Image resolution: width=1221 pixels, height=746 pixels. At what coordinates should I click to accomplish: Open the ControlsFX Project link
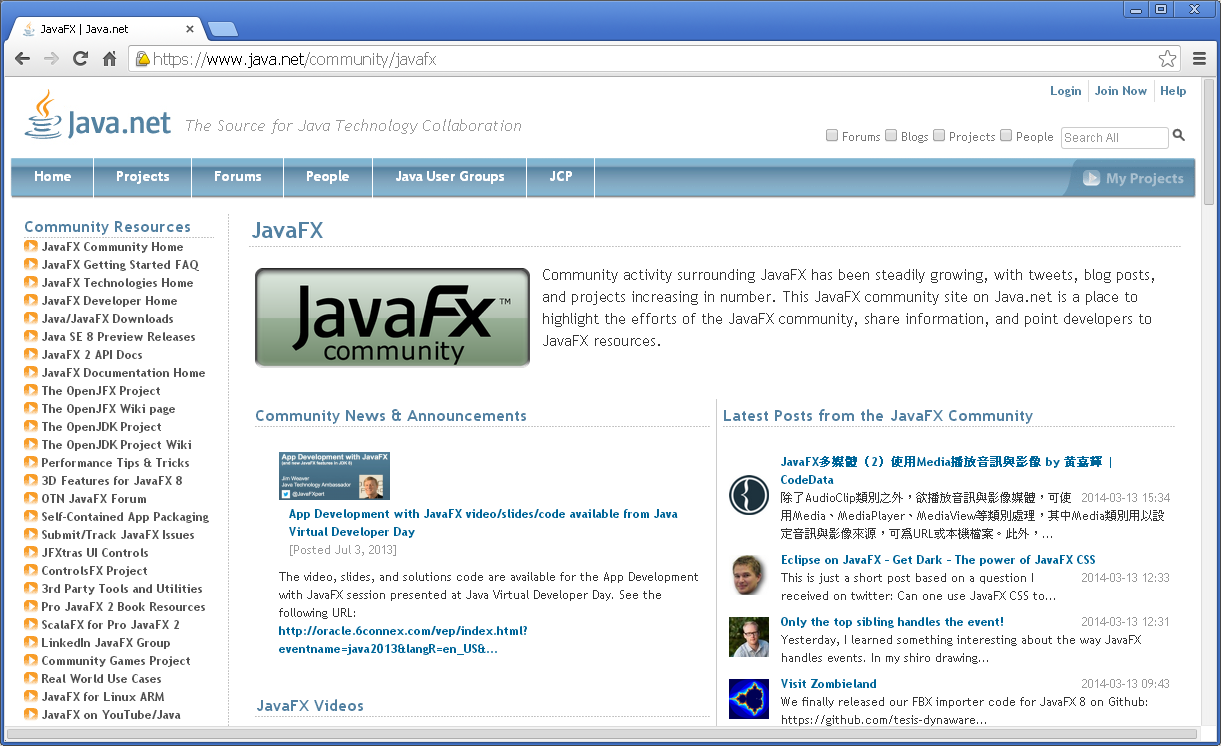(x=95, y=571)
